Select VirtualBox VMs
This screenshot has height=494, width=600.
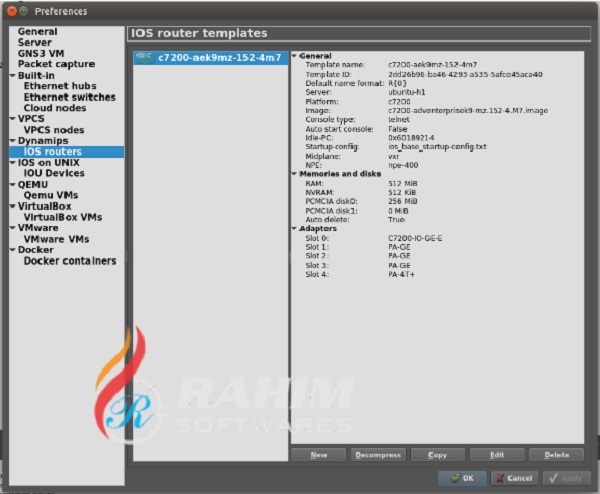63,217
